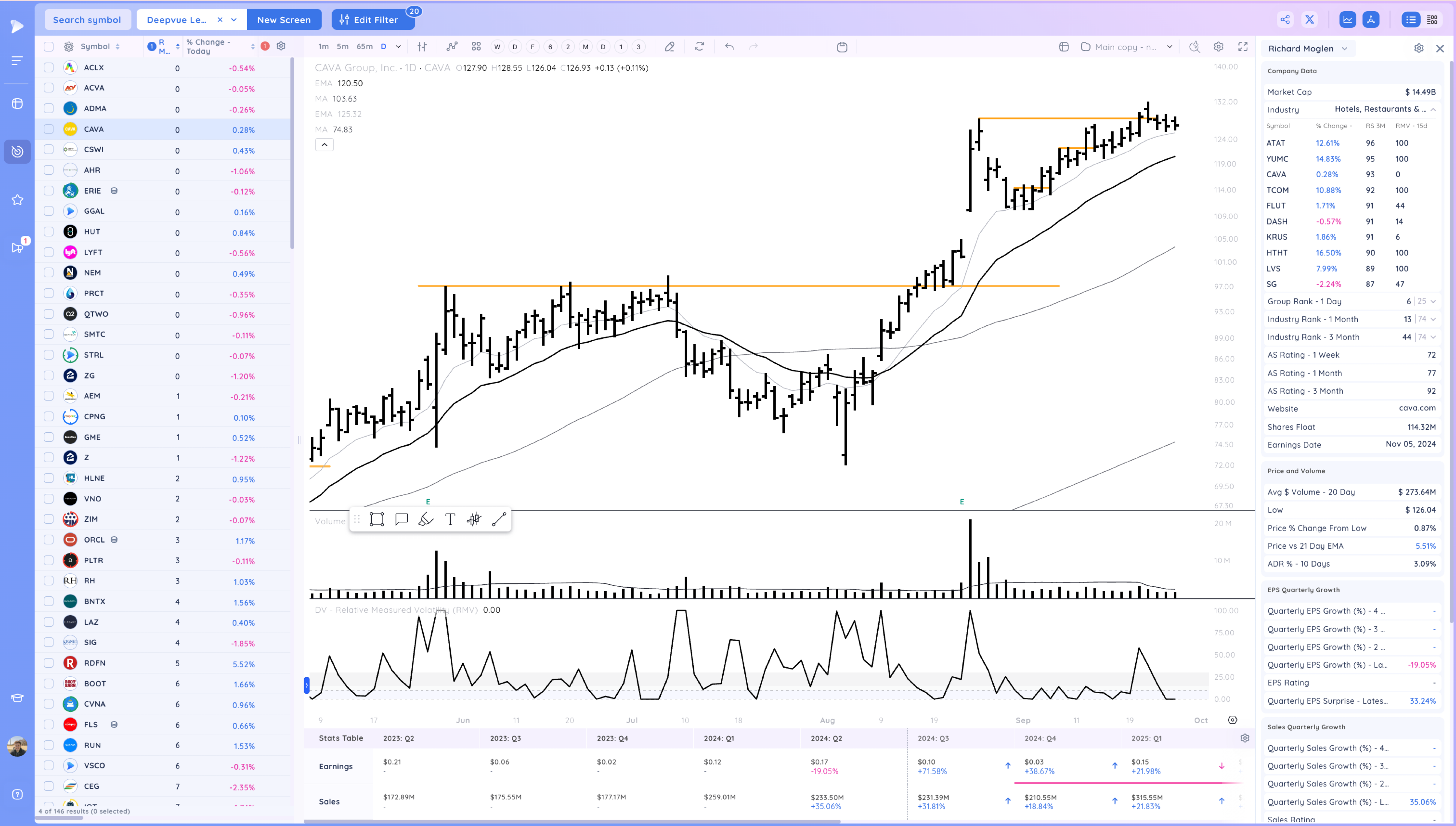Expand the Richard Moglen panel dropdown

point(1344,49)
